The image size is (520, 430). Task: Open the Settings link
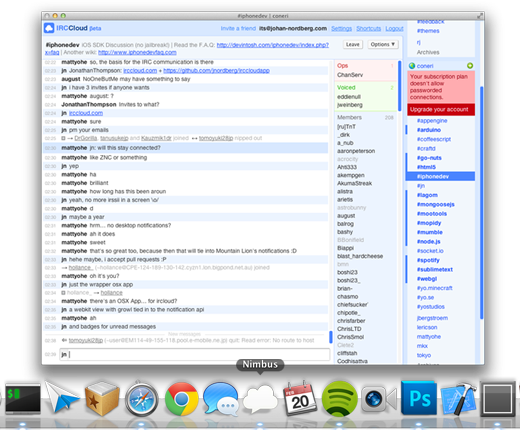341,29
